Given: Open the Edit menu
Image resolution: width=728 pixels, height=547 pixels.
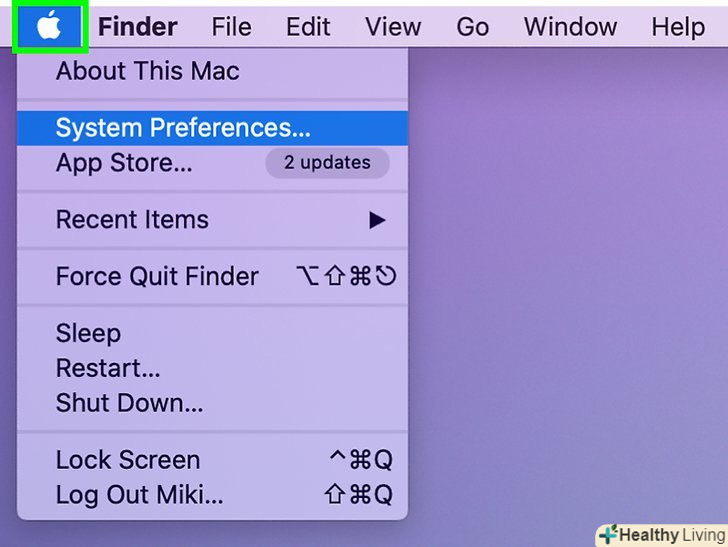Looking at the screenshot, I should pos(308,27).
